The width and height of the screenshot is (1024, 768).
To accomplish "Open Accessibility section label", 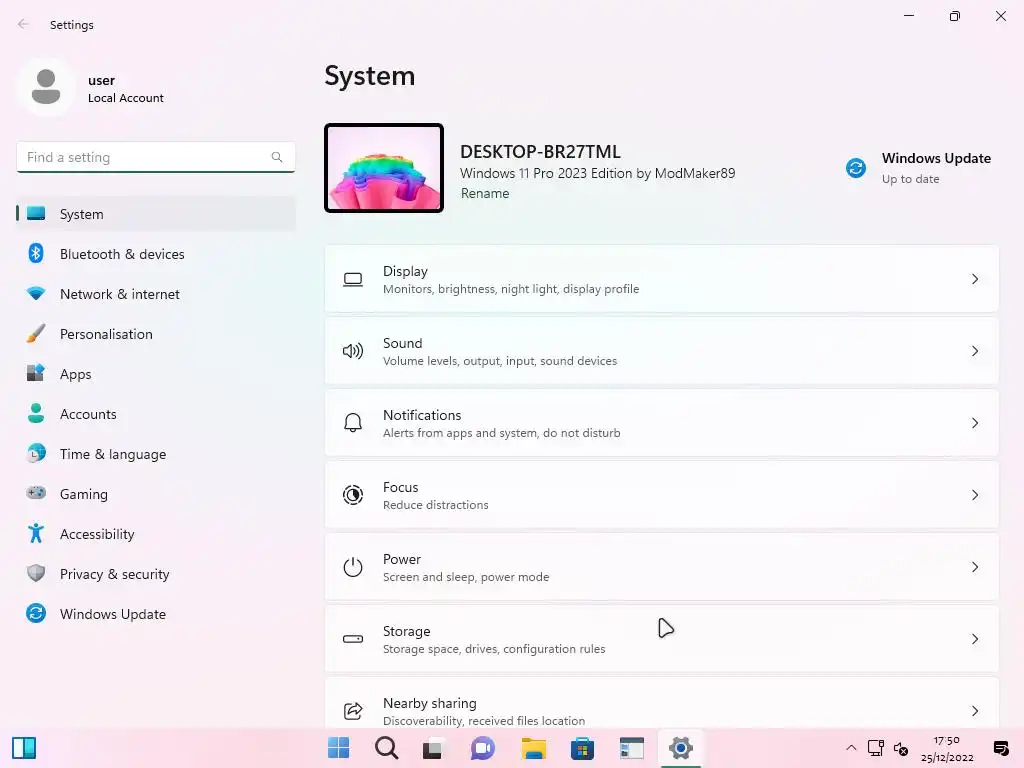I will pyautogui.click(x=97, y=534).
